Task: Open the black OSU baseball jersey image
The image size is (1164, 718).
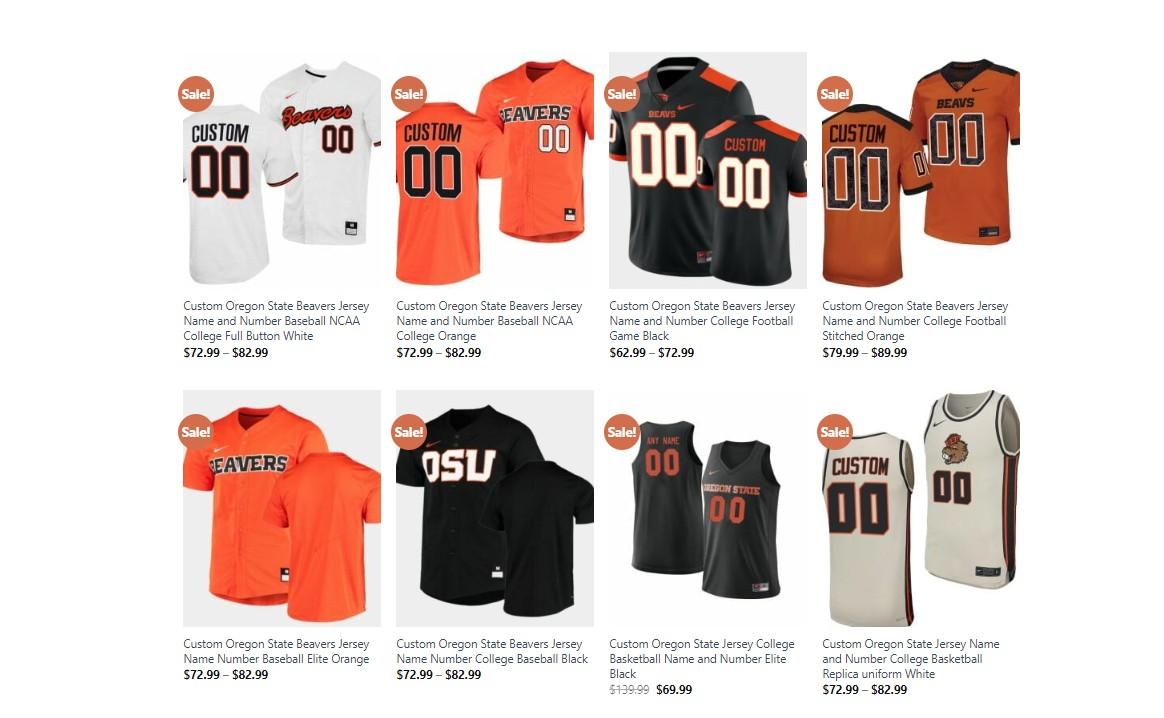Action: coord(495,509)
